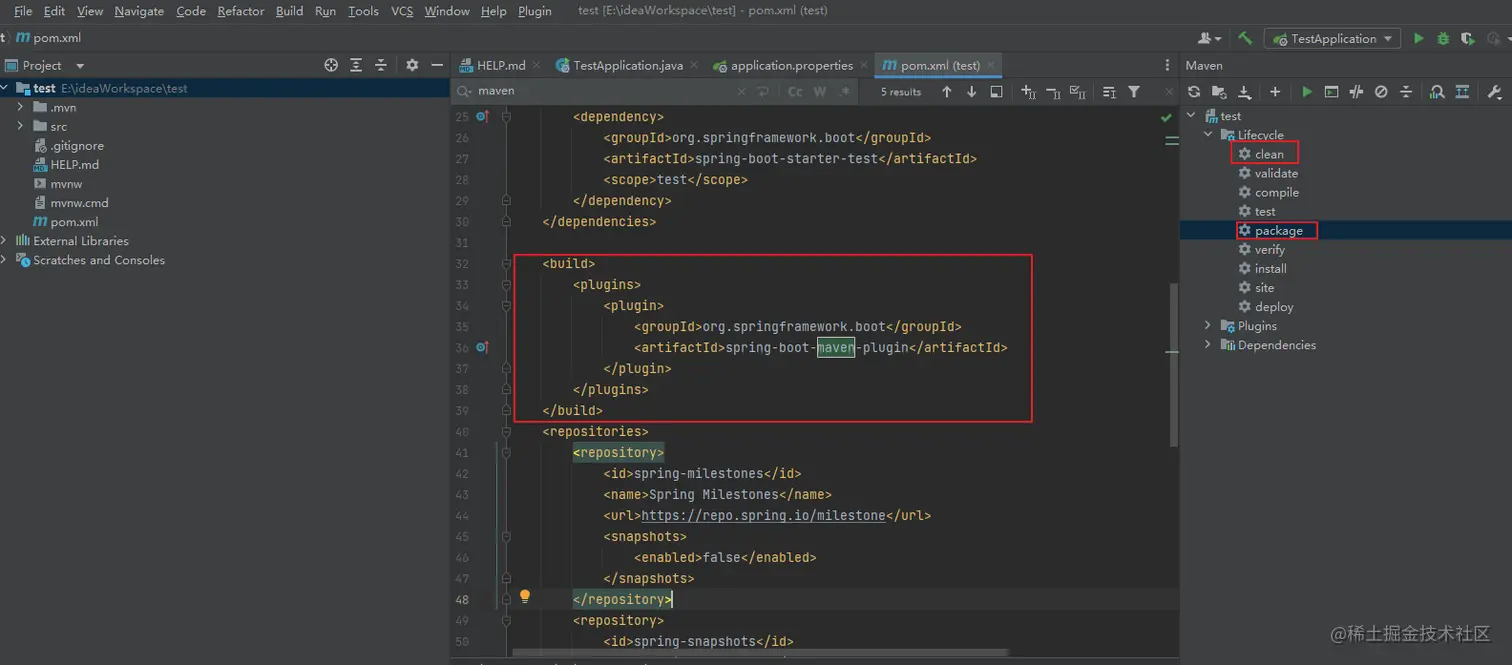Open the File menu
This screenshot has height=665, width=1512.
23,11
